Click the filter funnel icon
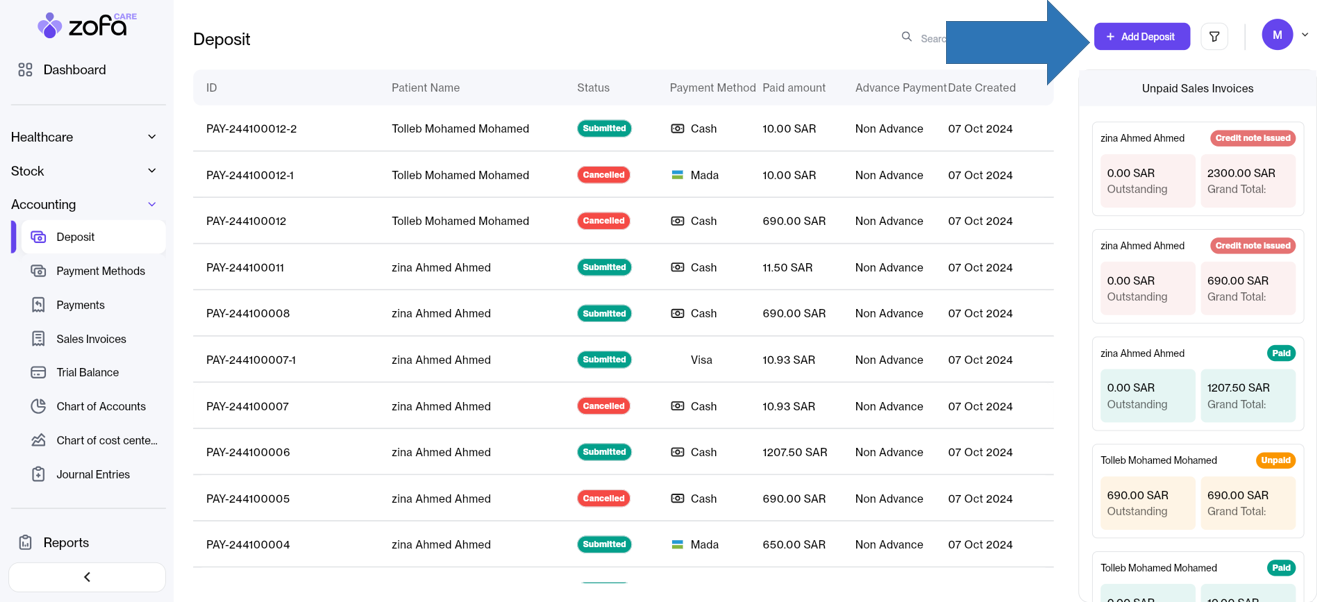 click(1214, 37)
